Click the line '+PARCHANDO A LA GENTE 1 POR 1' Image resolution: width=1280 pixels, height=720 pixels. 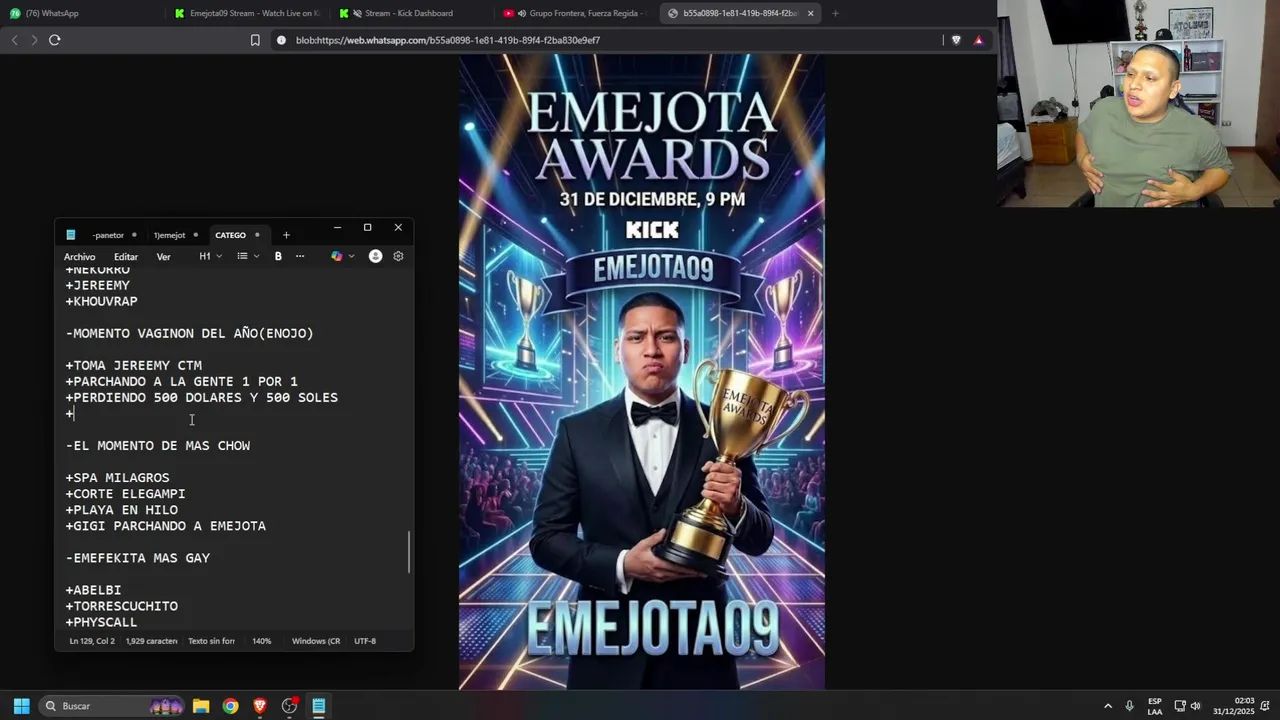click(182, 382)
